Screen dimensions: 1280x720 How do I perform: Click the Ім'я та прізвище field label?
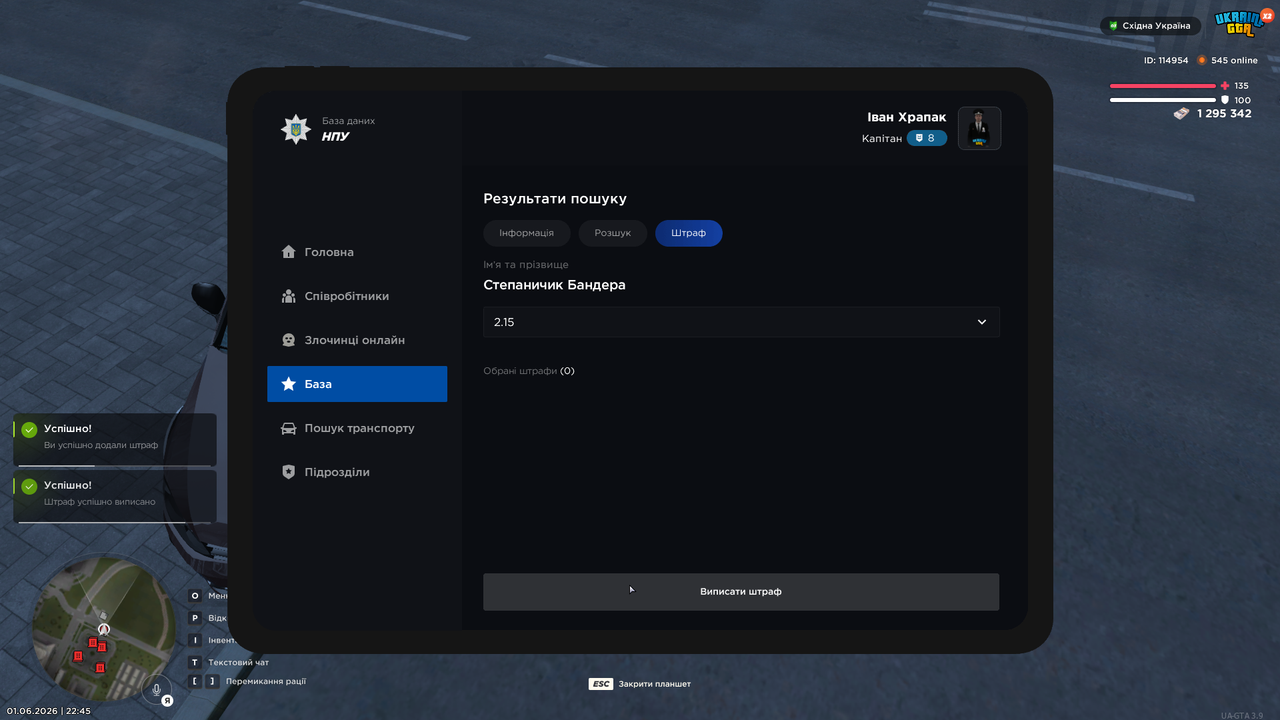[526, 265]
